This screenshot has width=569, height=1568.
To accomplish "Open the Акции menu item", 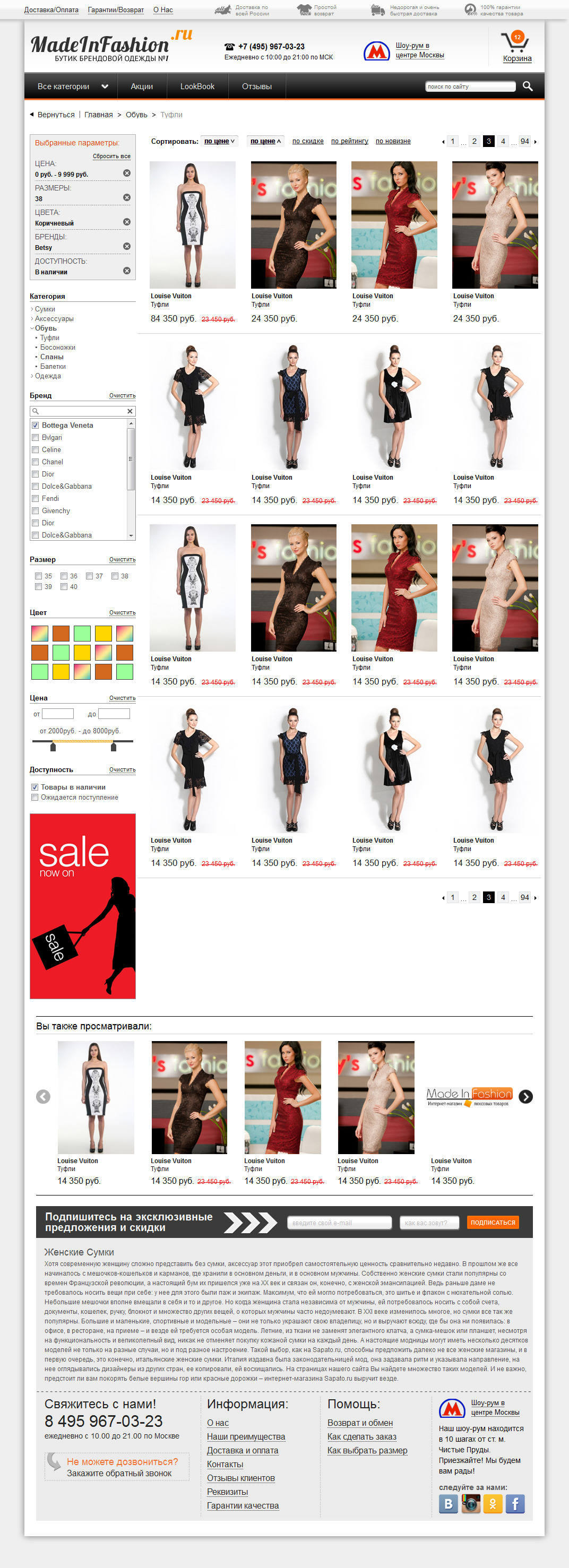I will tap(142, 86).
